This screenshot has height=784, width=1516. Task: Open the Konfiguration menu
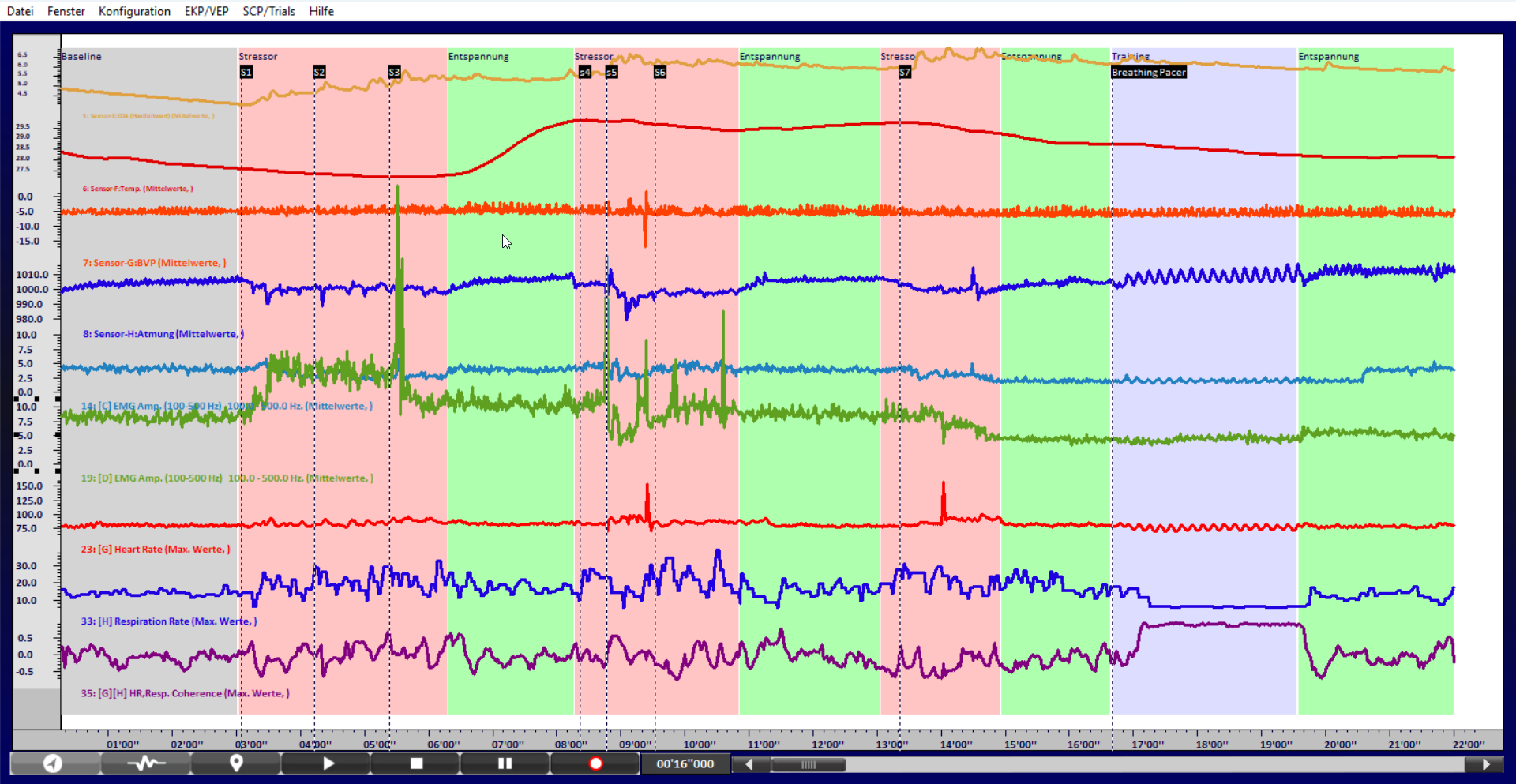point(134,11)
